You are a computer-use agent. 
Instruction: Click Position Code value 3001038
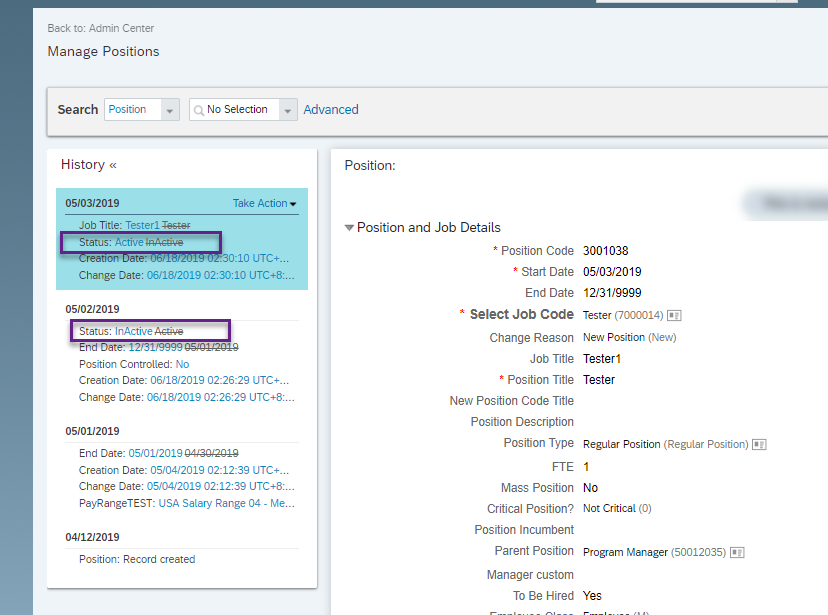coord(606,251)
